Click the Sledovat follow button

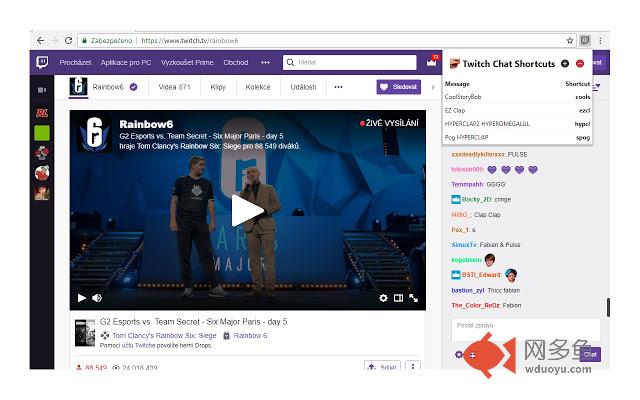click(x=398, y=87)
